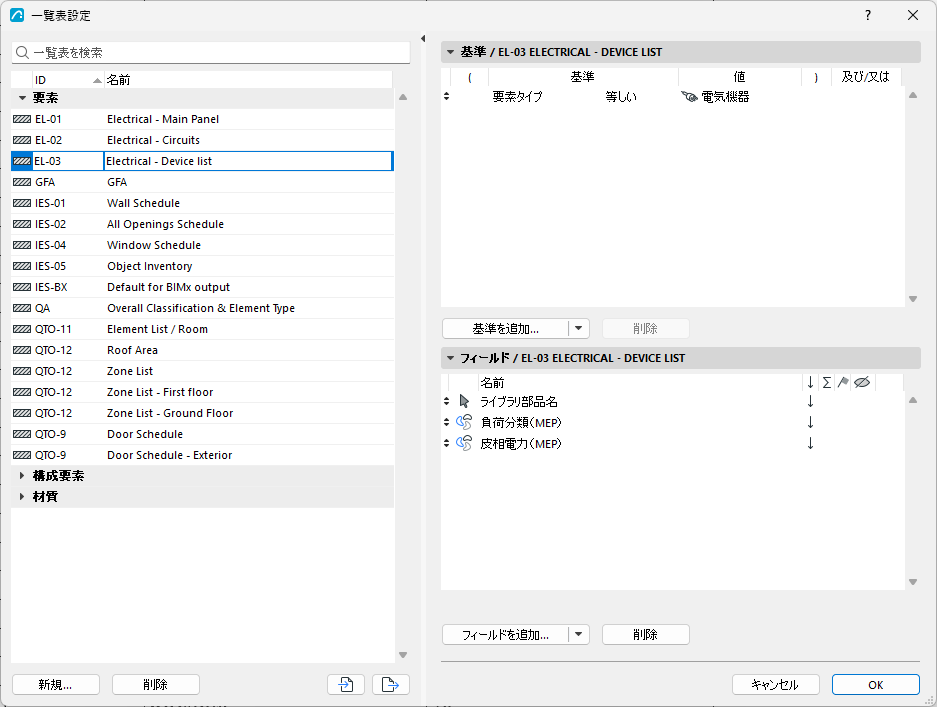
Task: Click the flag column header icon
Action: (x=843, y=382)
